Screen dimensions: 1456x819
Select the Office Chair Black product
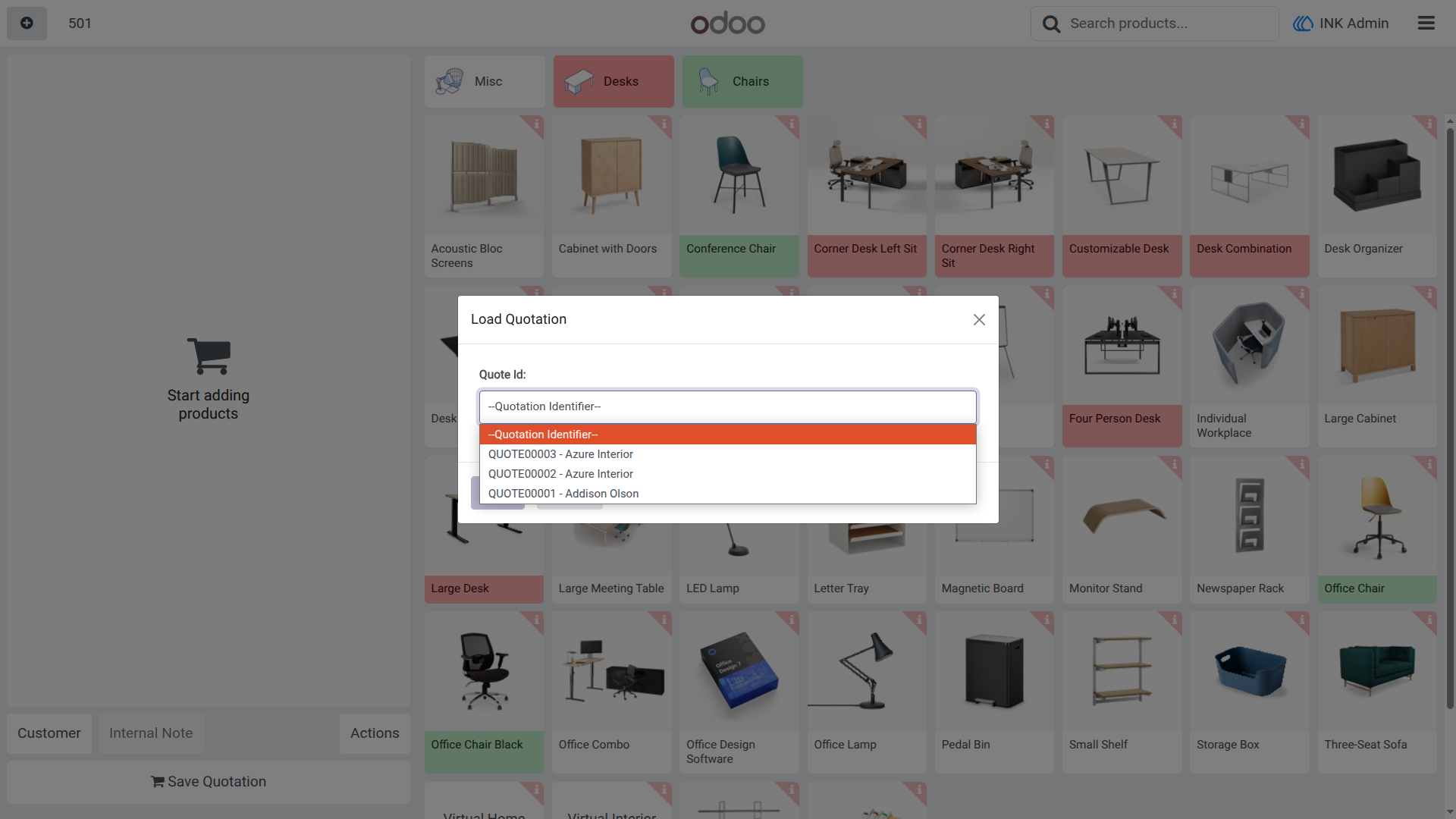coord(484,692)
